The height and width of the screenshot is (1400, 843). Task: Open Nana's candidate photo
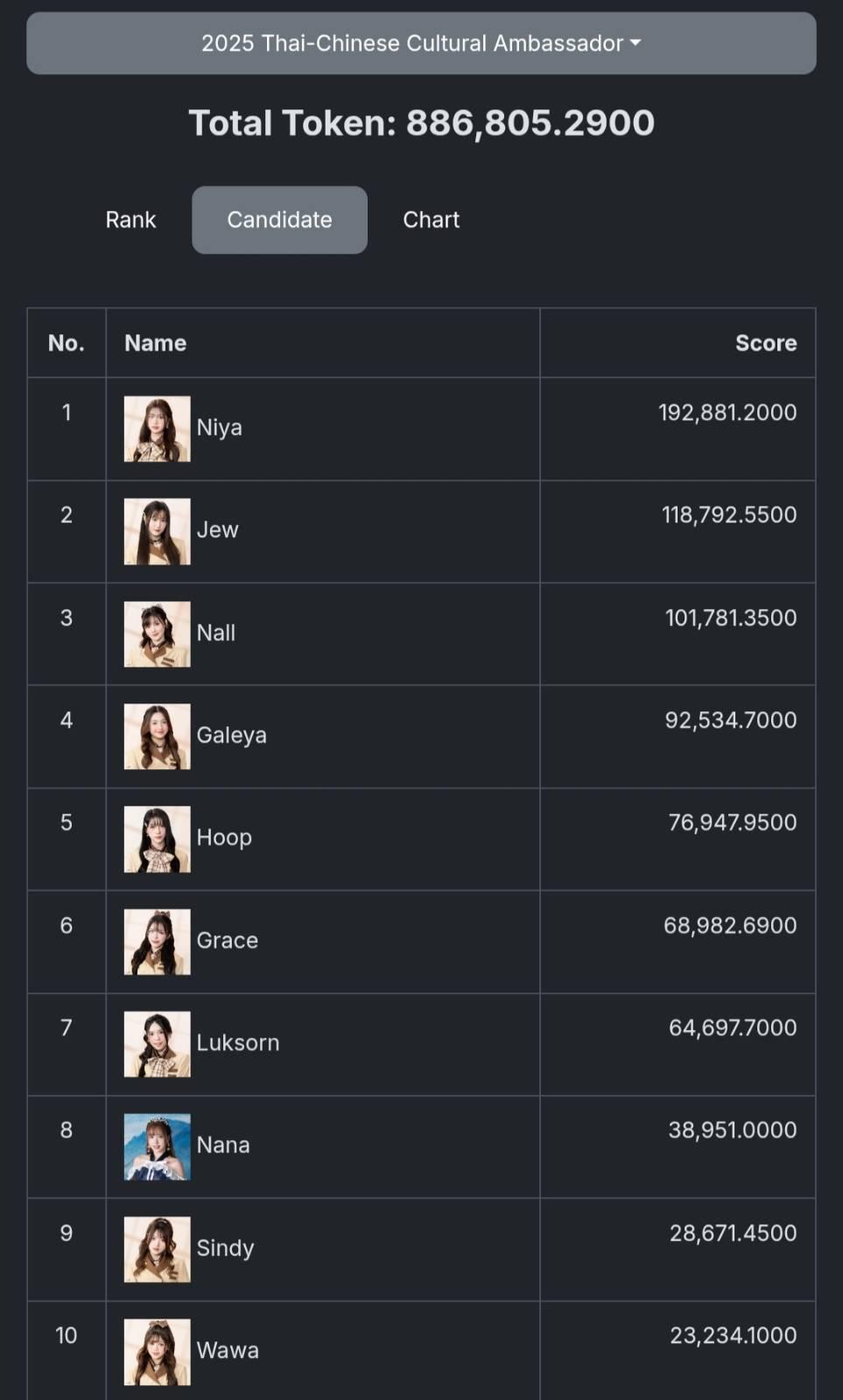(157, 1146)
